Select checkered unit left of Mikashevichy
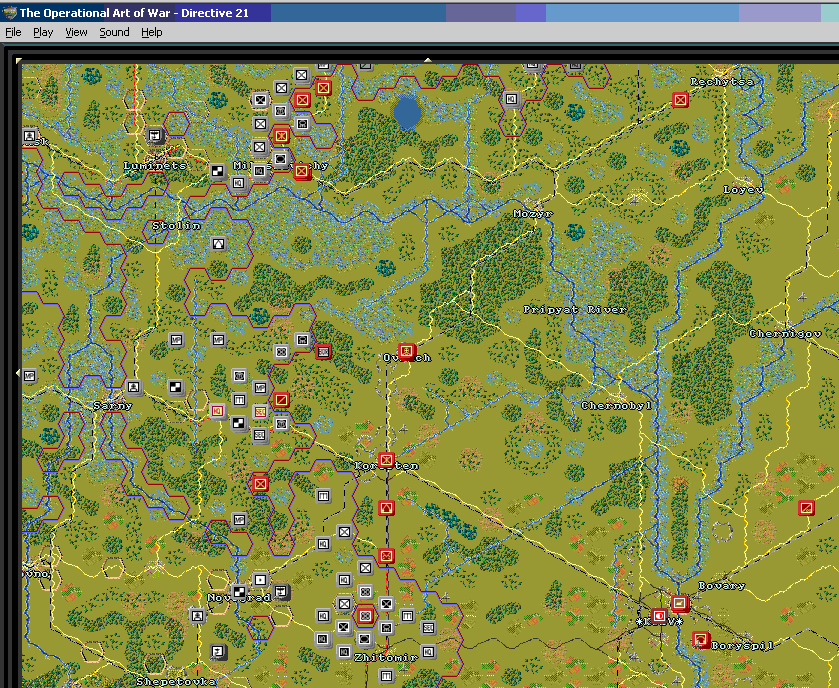The width and height of the screenshot is (839, 688). click(217, 171)
